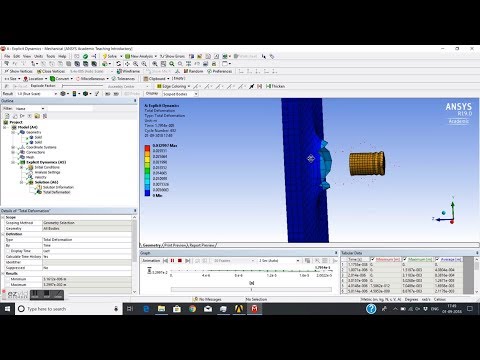This screenshot has width=480, height=360.
Task: Click the Thicken annotation toggle
Action: (275, 86)
